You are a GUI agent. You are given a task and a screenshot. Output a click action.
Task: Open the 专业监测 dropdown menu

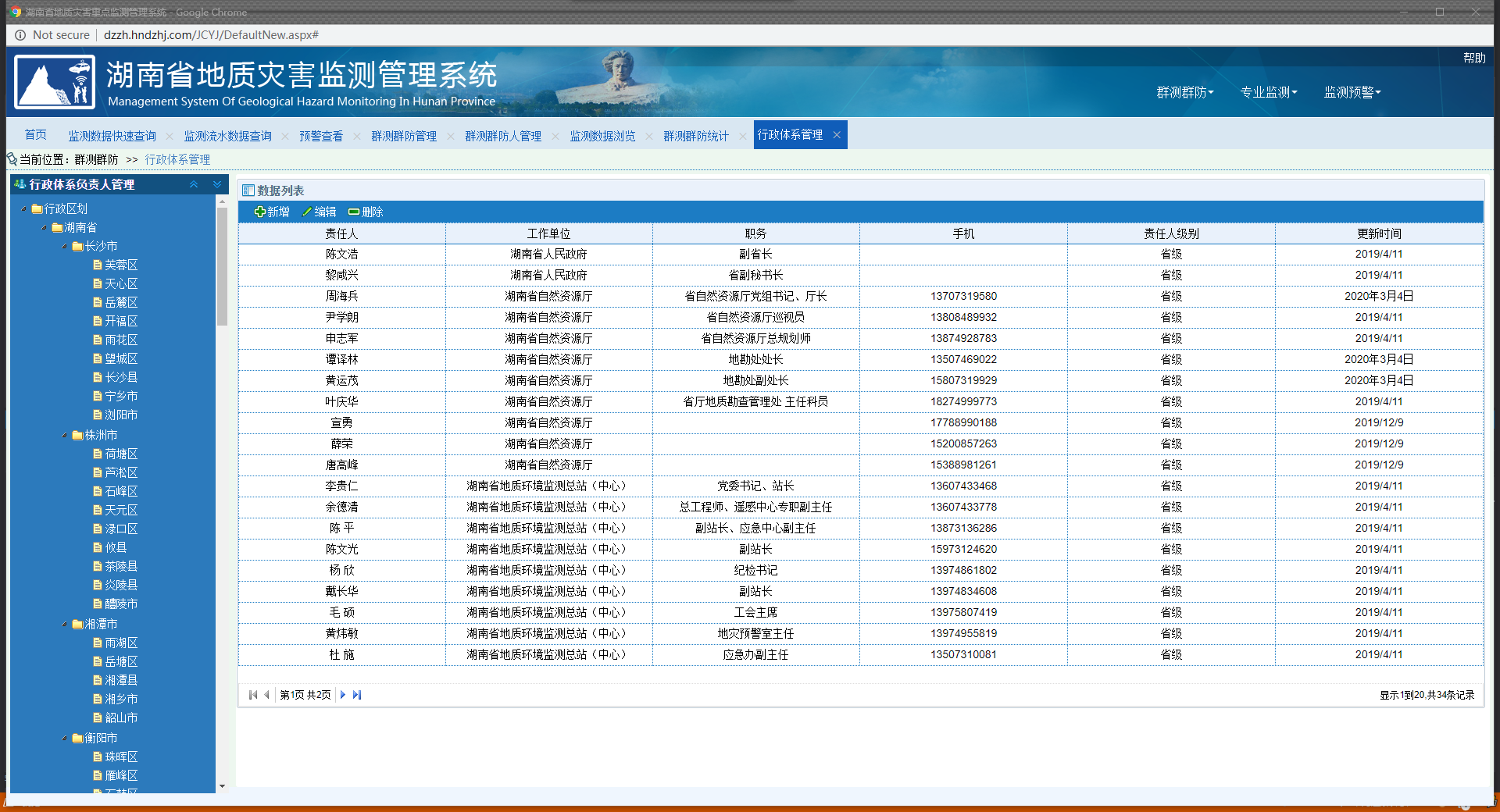[x=1268, y=92]
